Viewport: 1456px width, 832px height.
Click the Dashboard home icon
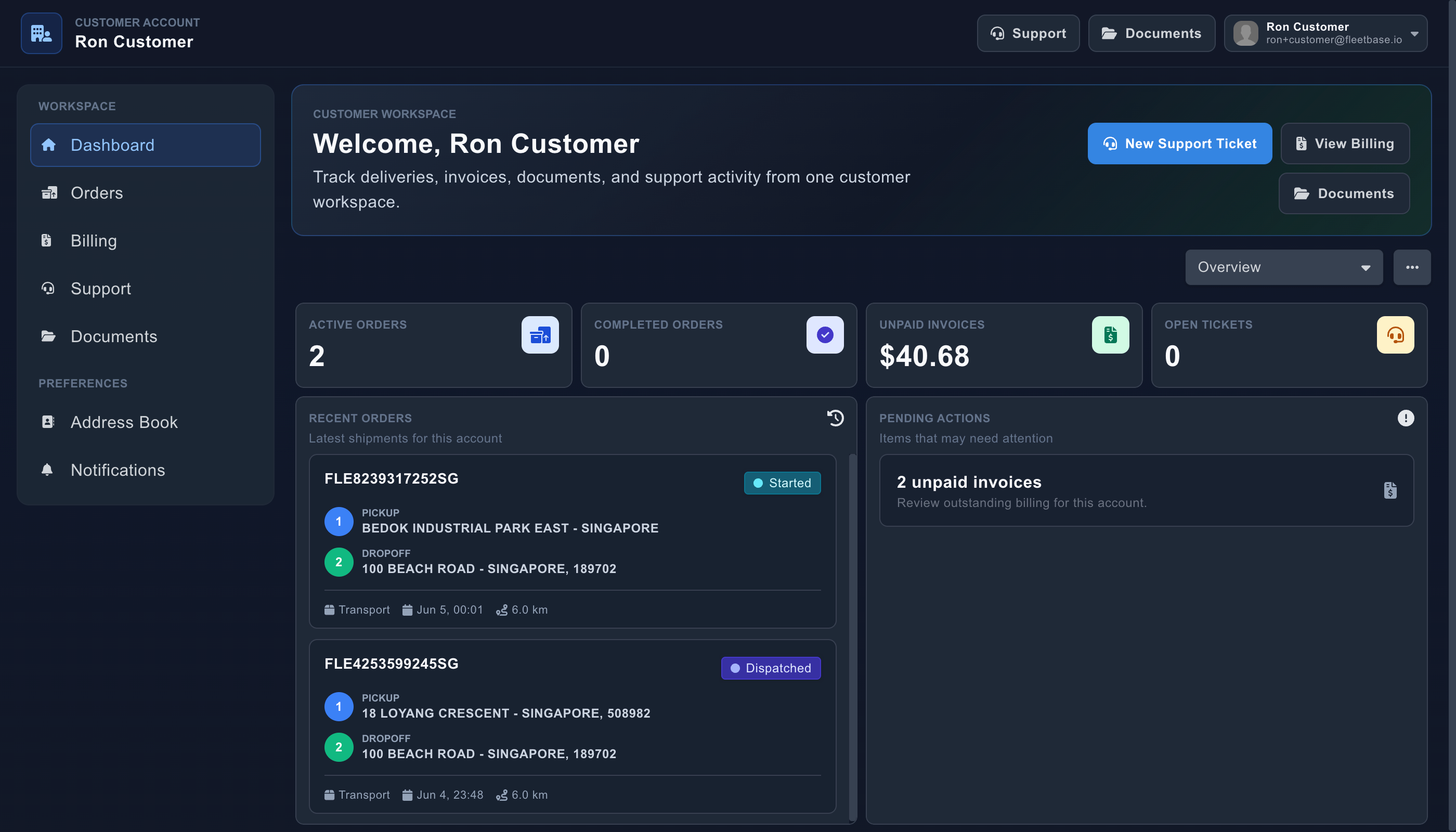[48, 145]
